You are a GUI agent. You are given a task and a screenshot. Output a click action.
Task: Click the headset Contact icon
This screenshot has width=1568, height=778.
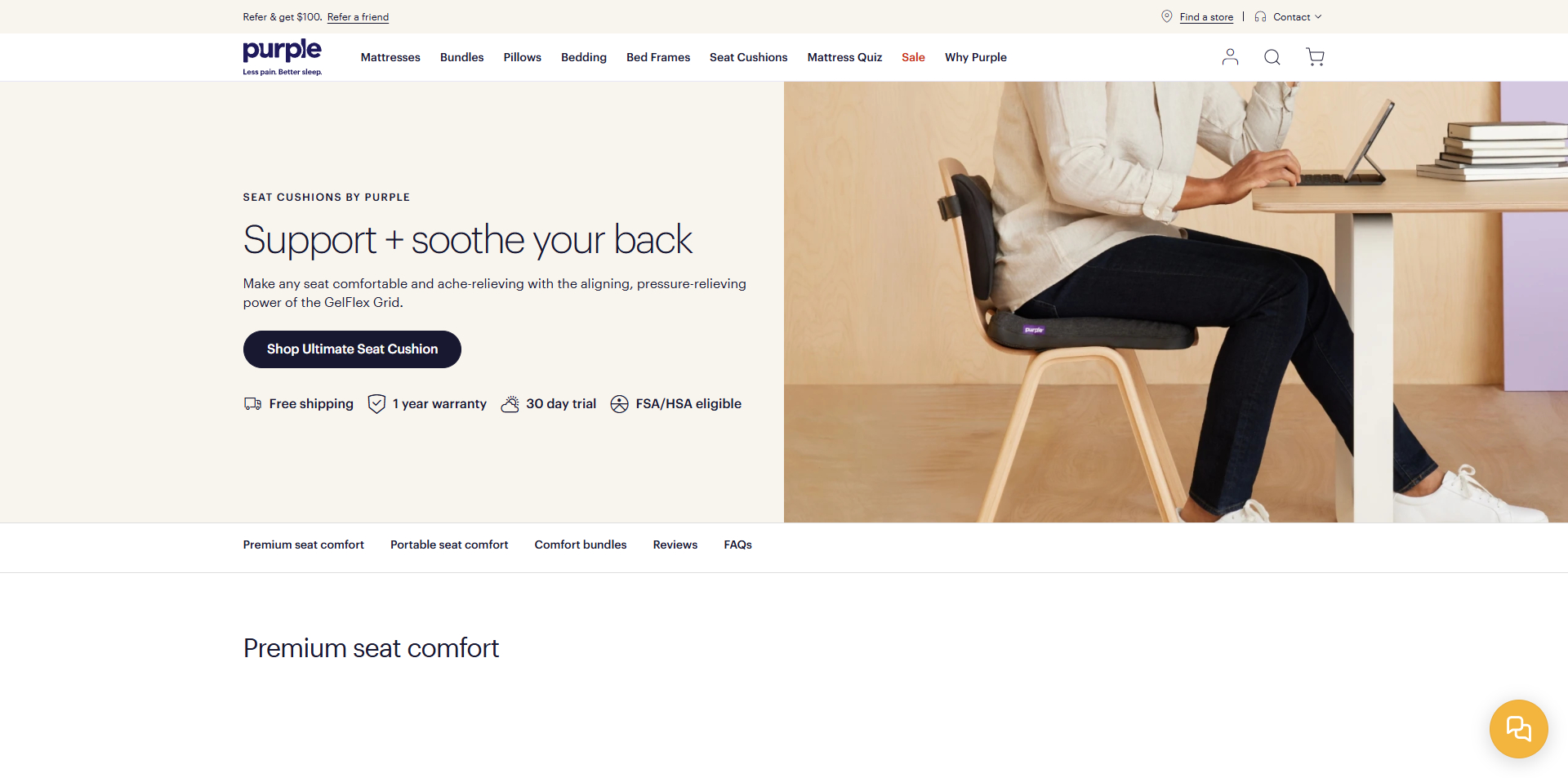click(x=1260, y=16)
